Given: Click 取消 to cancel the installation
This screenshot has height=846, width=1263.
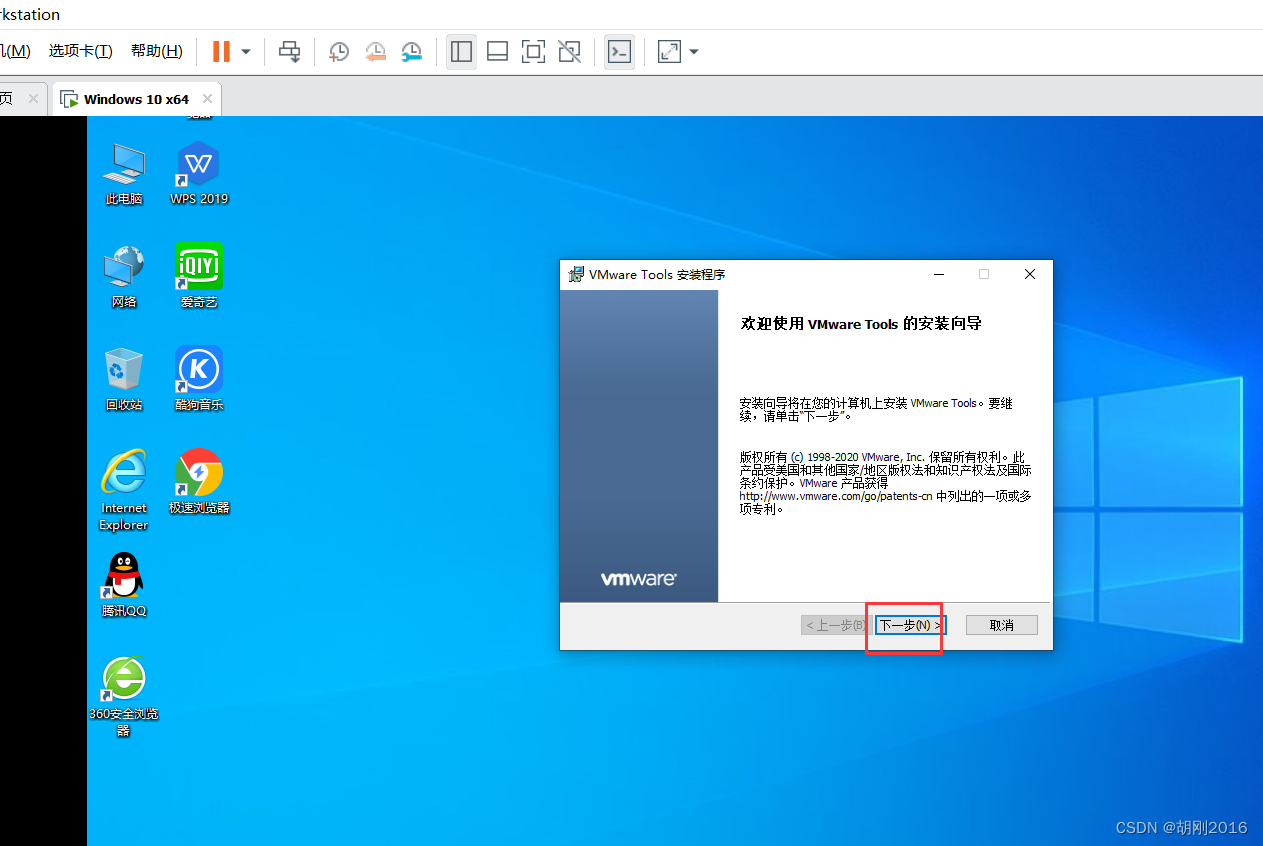Looking at the screenshot, I should pyautogui.click(x=1001, y=624).
